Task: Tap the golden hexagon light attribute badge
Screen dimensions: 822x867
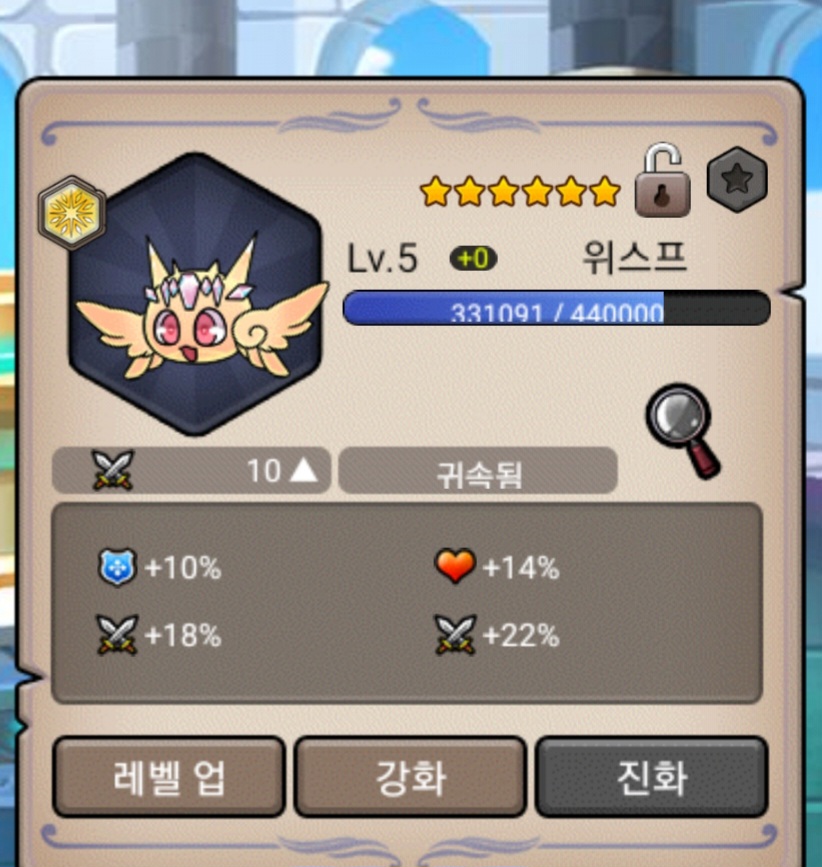Action: (72, 213)
